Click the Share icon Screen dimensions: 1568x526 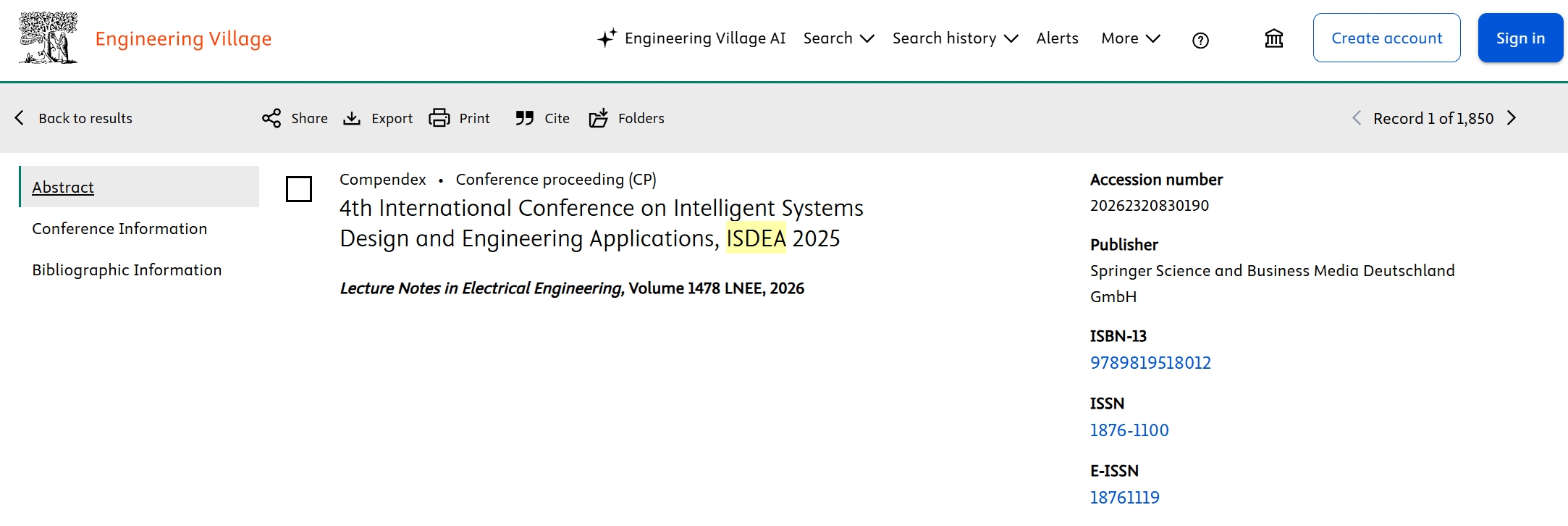click(271, 118)
